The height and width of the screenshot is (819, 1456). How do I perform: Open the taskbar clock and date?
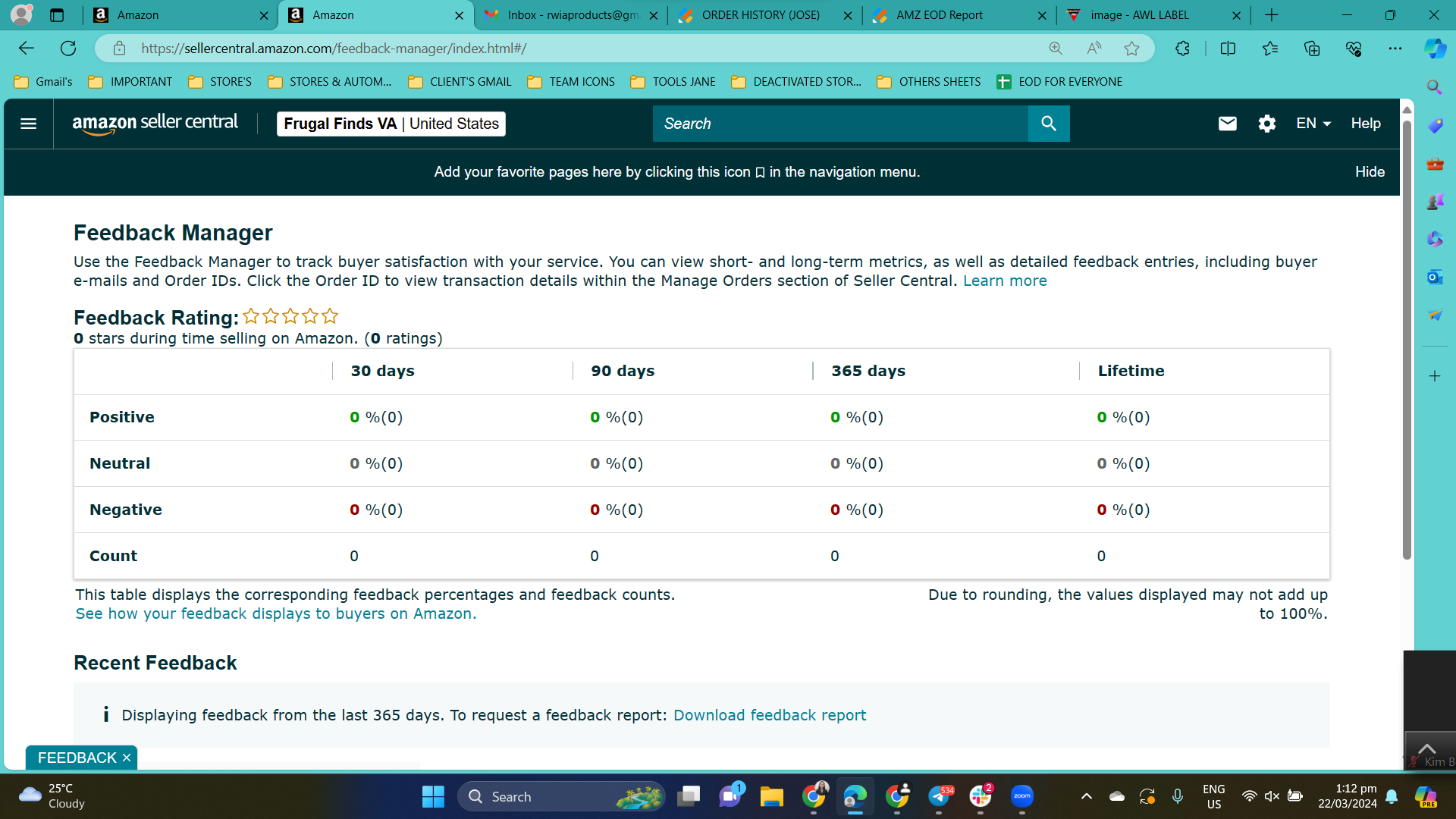[x=1348, y=796]
